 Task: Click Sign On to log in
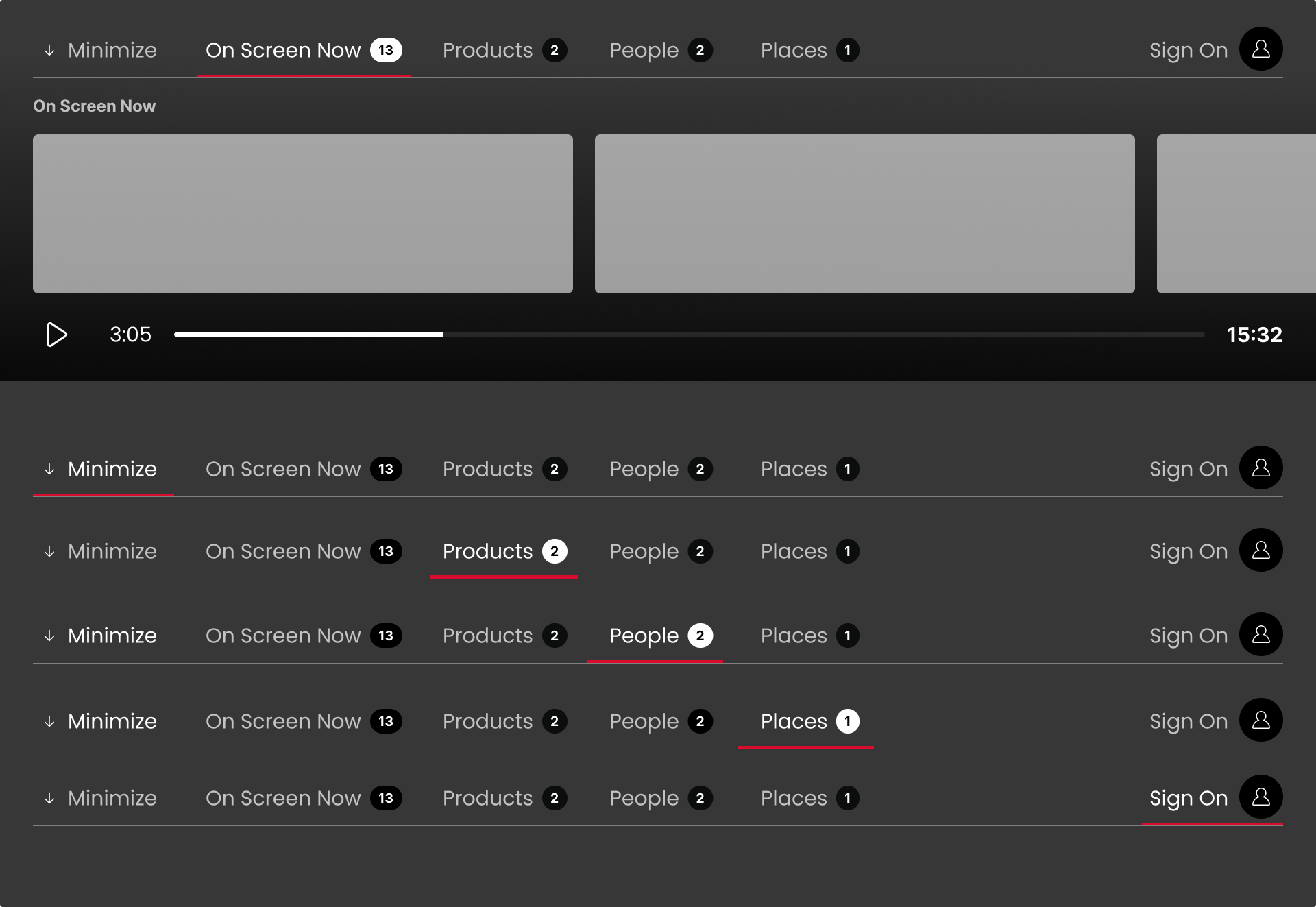click(x=1189, y=49)
